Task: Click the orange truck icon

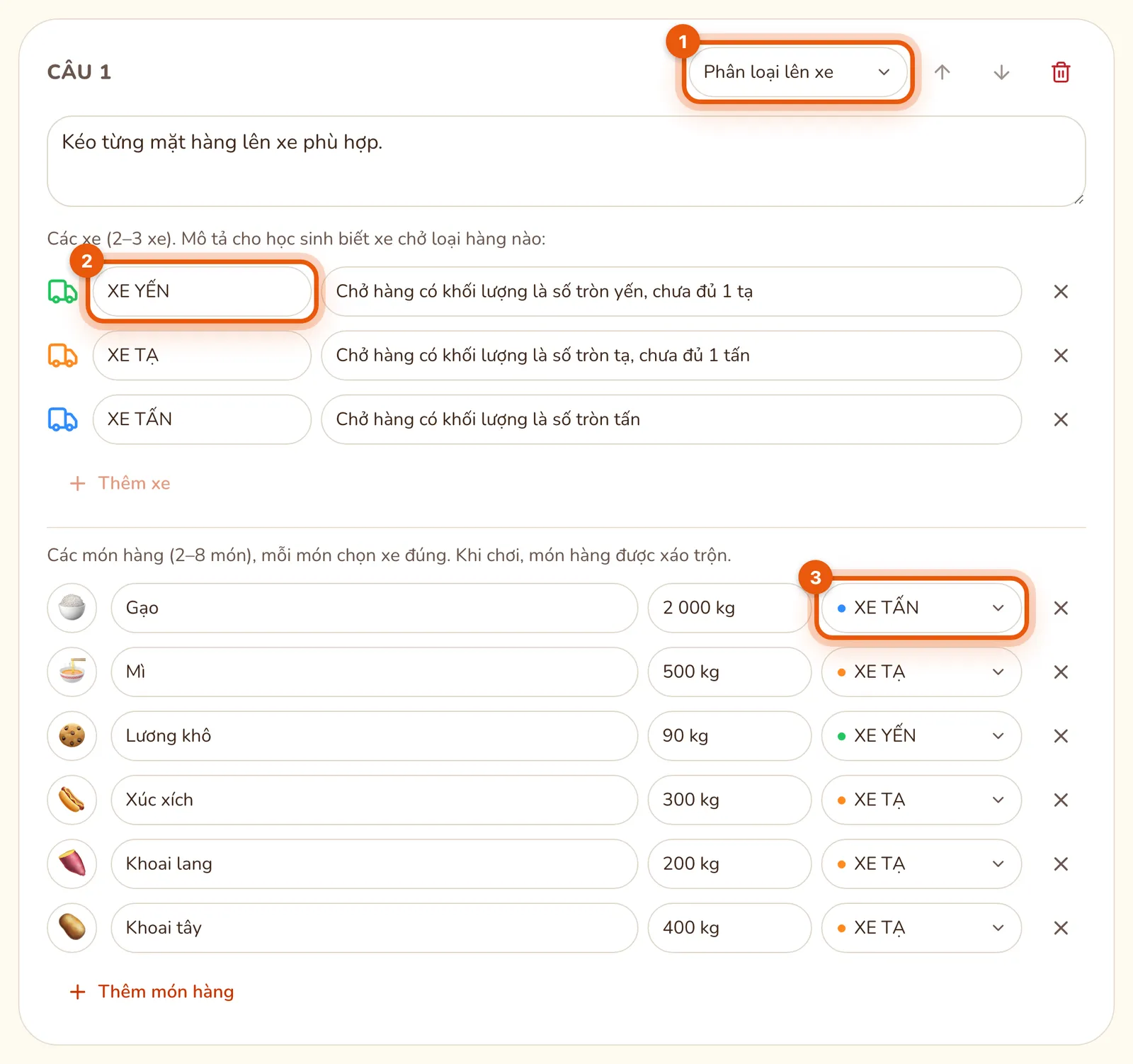Action: point(62,355)
